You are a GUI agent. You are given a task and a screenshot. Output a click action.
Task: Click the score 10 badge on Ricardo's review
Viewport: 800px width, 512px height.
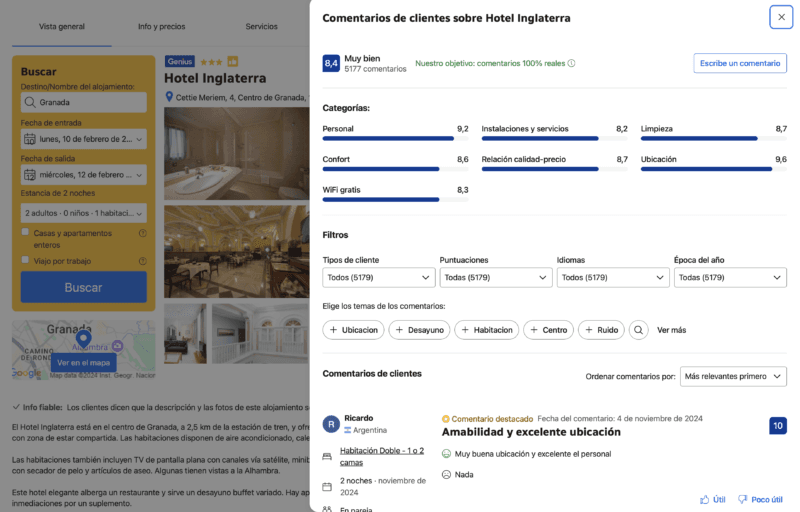point(778,426)
